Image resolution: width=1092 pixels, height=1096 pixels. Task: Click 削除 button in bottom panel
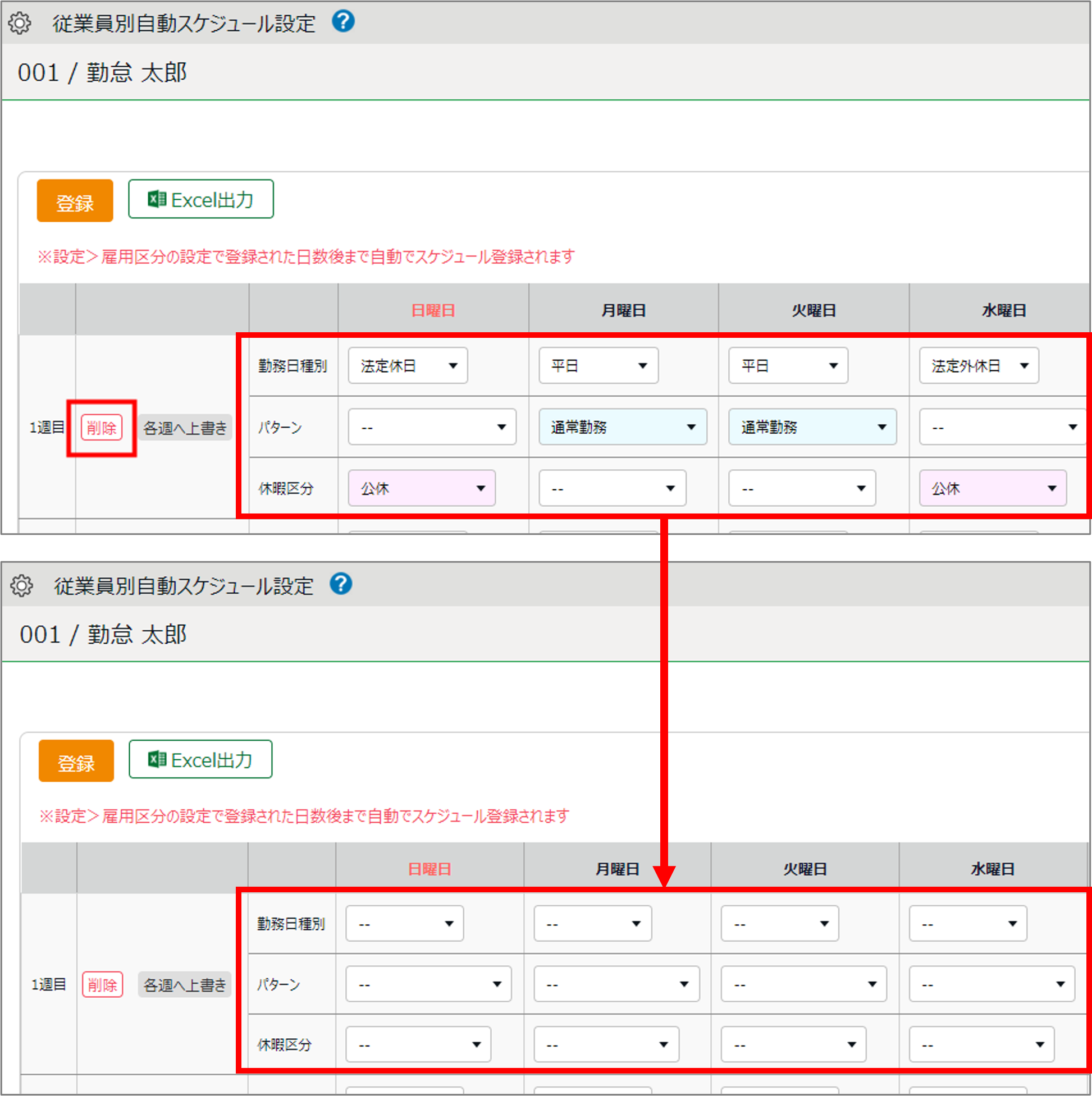coord(103,984)
